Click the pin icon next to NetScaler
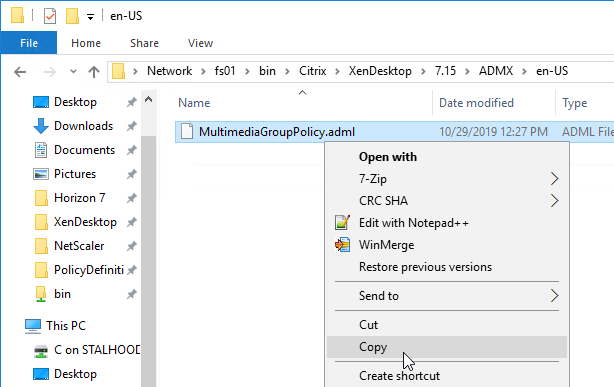Image resolution: width=614 pixels, height=387 pixels. (132, 246)
